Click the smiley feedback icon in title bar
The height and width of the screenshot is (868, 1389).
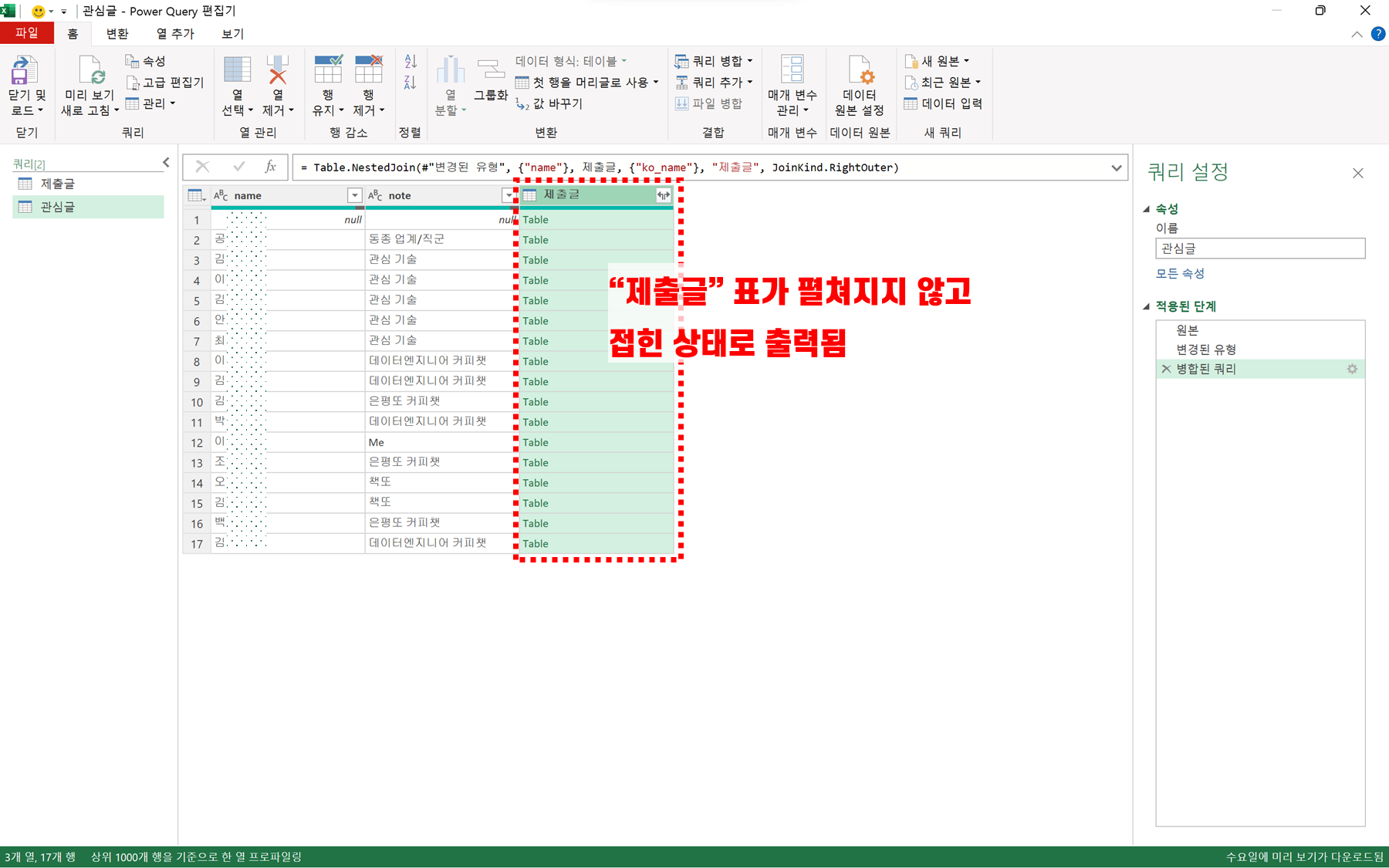click(37, 12)
